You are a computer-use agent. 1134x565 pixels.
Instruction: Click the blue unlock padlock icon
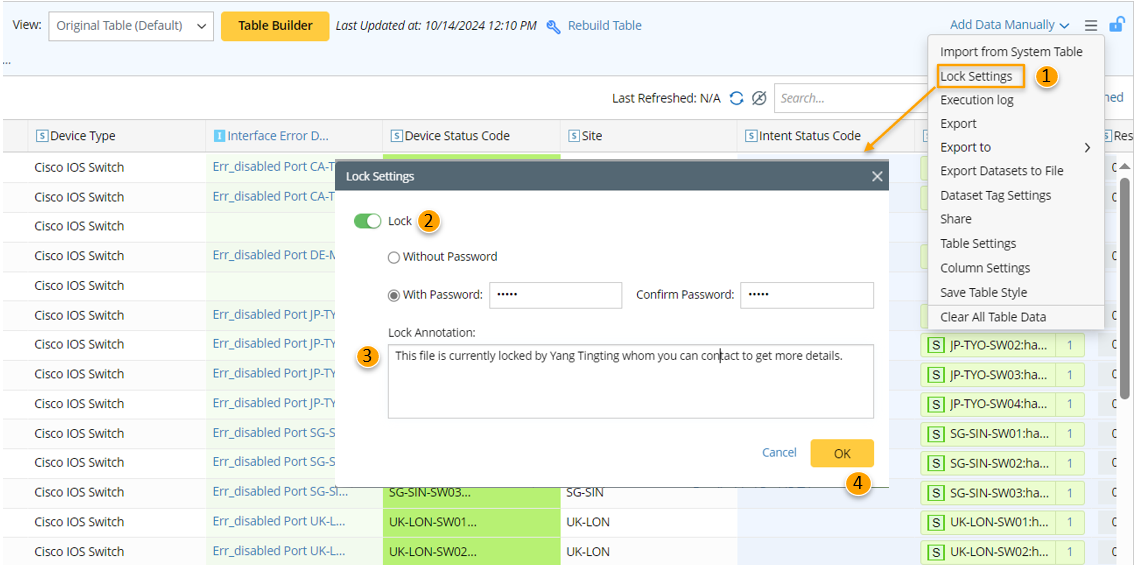pos(1116,25)
